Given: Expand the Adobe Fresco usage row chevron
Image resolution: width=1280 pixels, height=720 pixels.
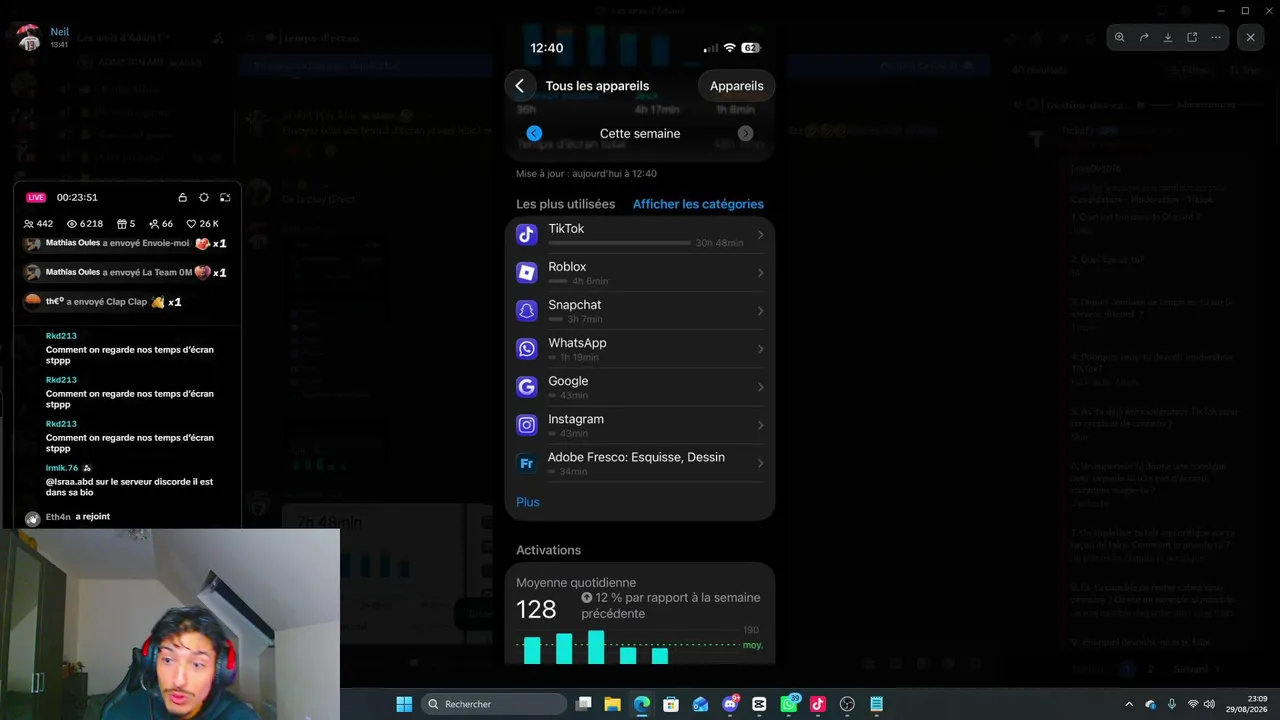Looking at the screenshot, I should click(x=760, y=463).
